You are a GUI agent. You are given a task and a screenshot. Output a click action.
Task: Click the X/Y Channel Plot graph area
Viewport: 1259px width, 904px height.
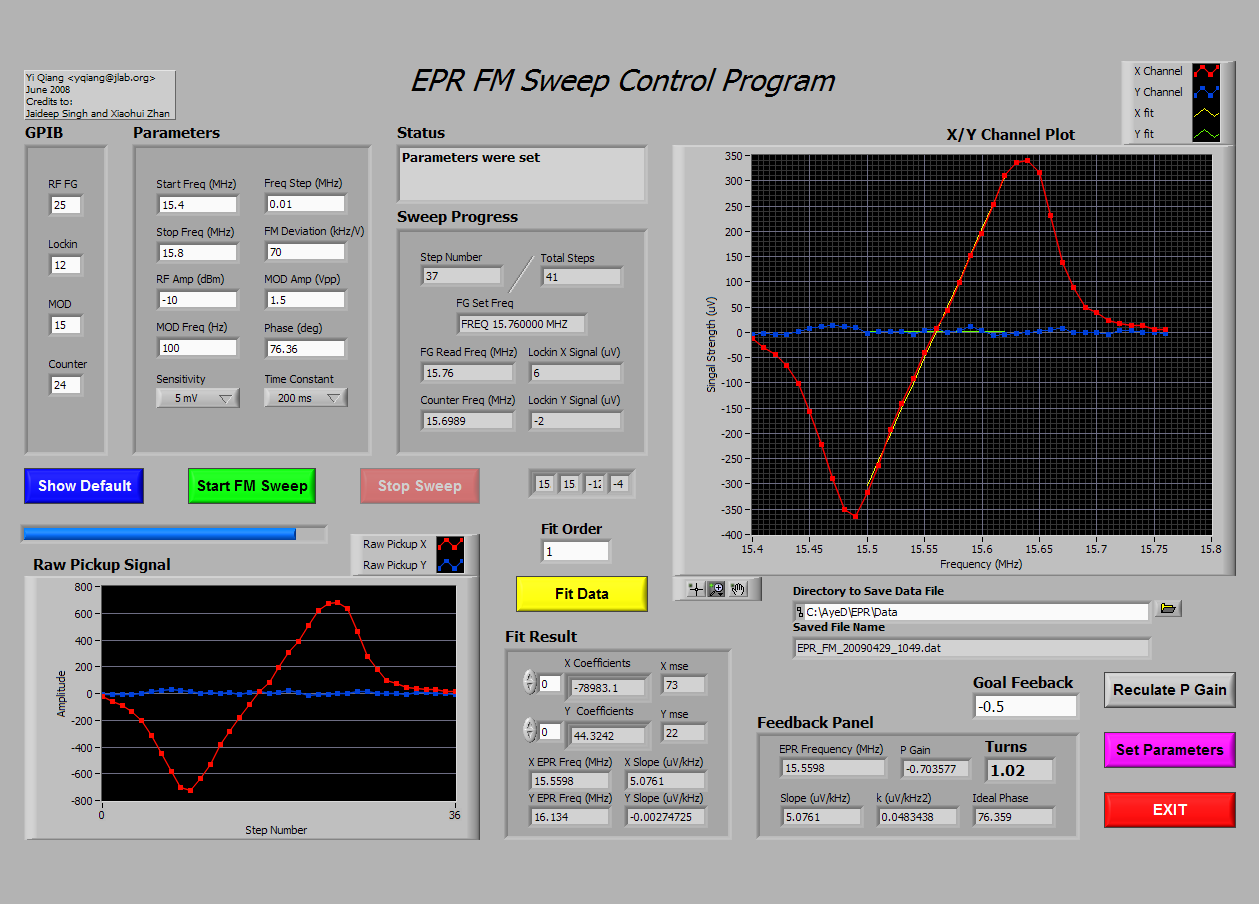coord(981,345)
